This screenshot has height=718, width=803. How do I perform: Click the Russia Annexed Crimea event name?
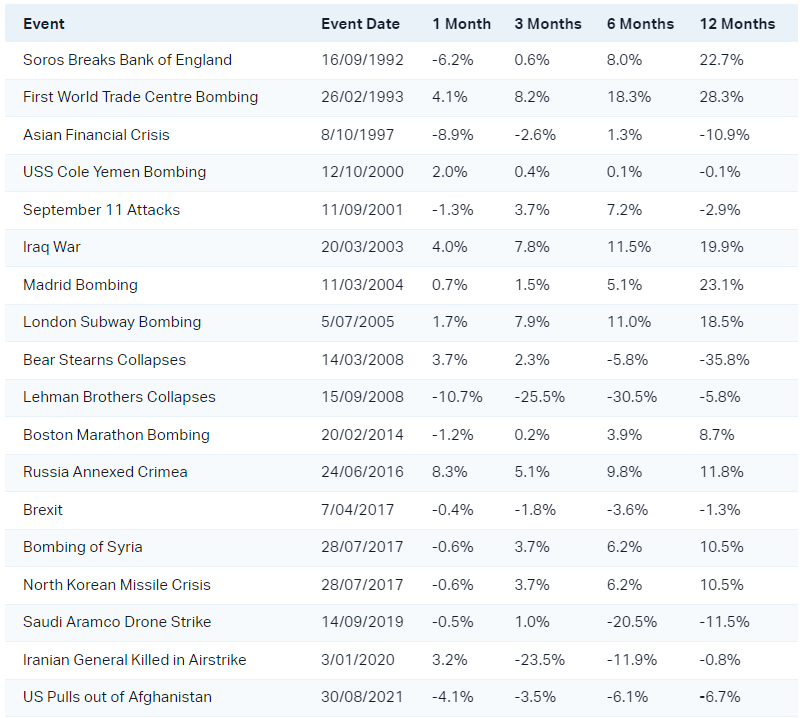(105, 472)
